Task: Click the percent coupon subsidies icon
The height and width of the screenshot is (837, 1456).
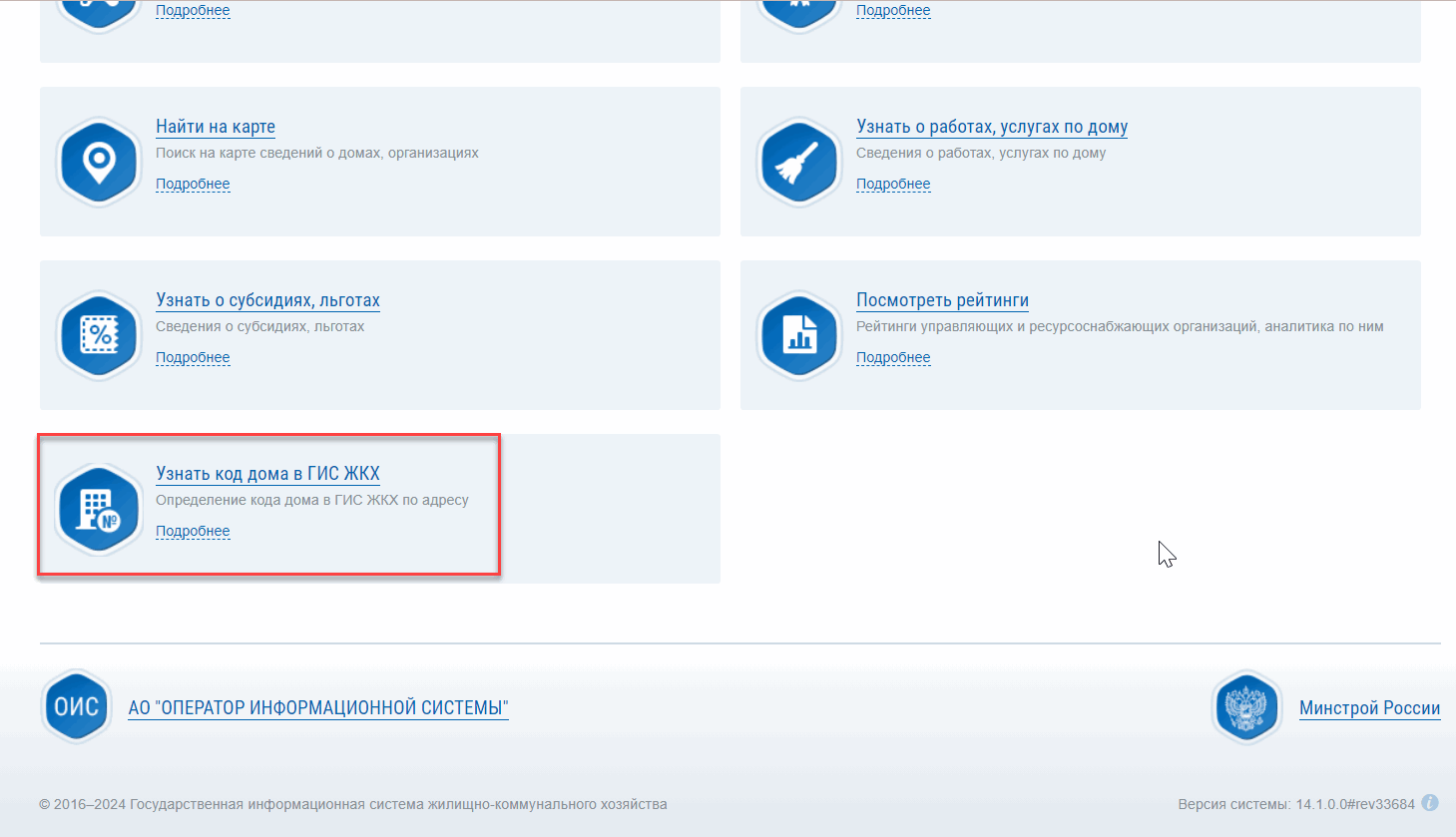Action: pyautogui.click(x=98, y=335)
